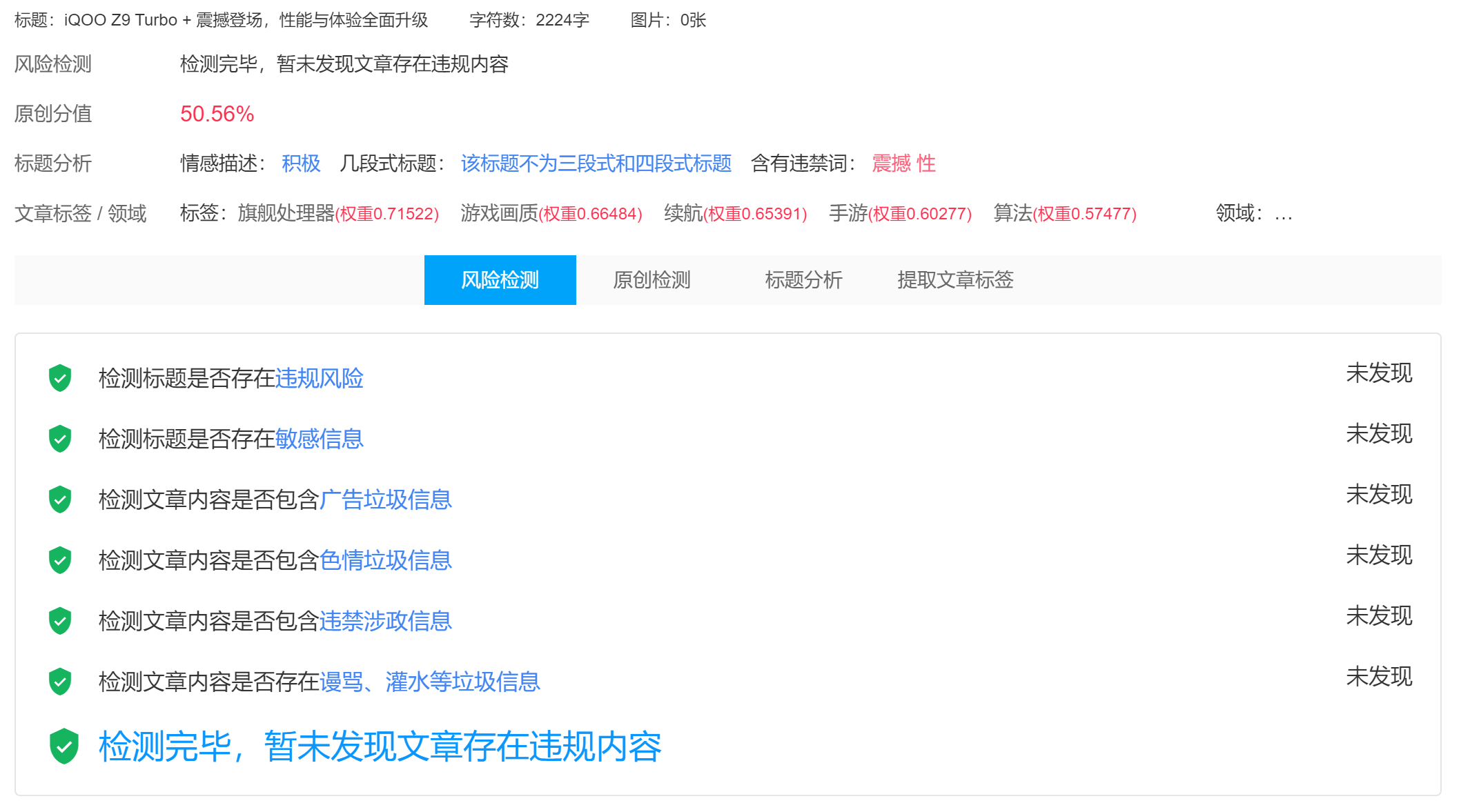Click the 色情垃圾信息 link

[386, 560]
